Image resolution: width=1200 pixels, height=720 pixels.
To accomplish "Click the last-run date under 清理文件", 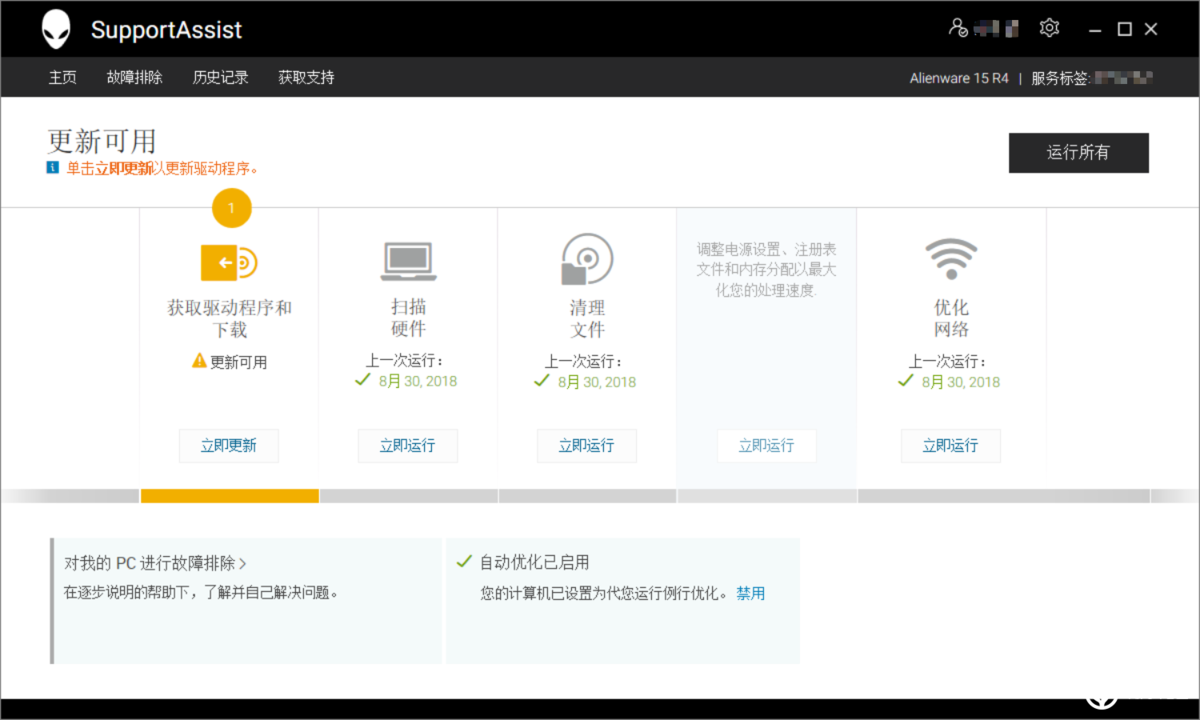I will coord(597,381).
